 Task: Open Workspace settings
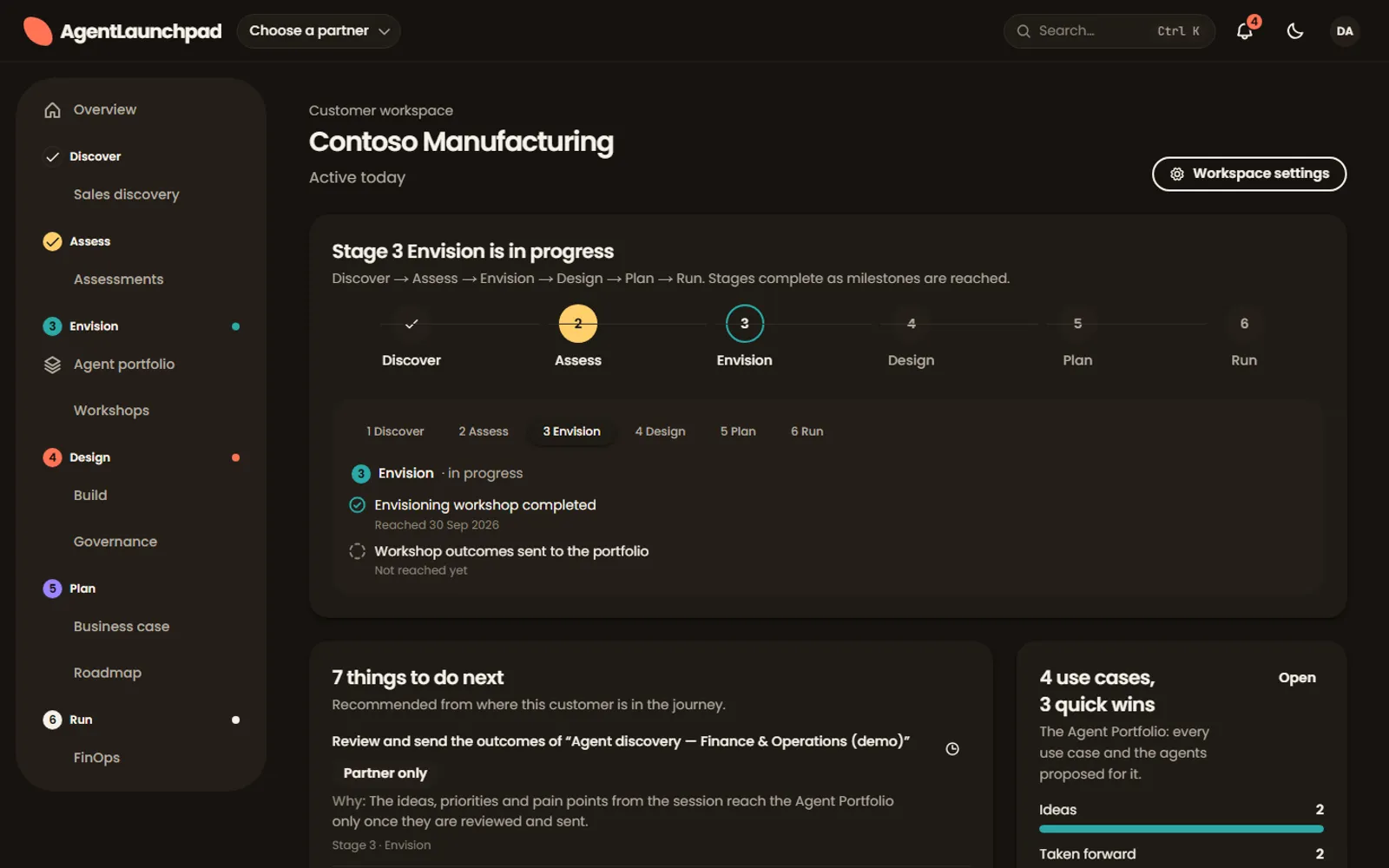[1248, 174]
